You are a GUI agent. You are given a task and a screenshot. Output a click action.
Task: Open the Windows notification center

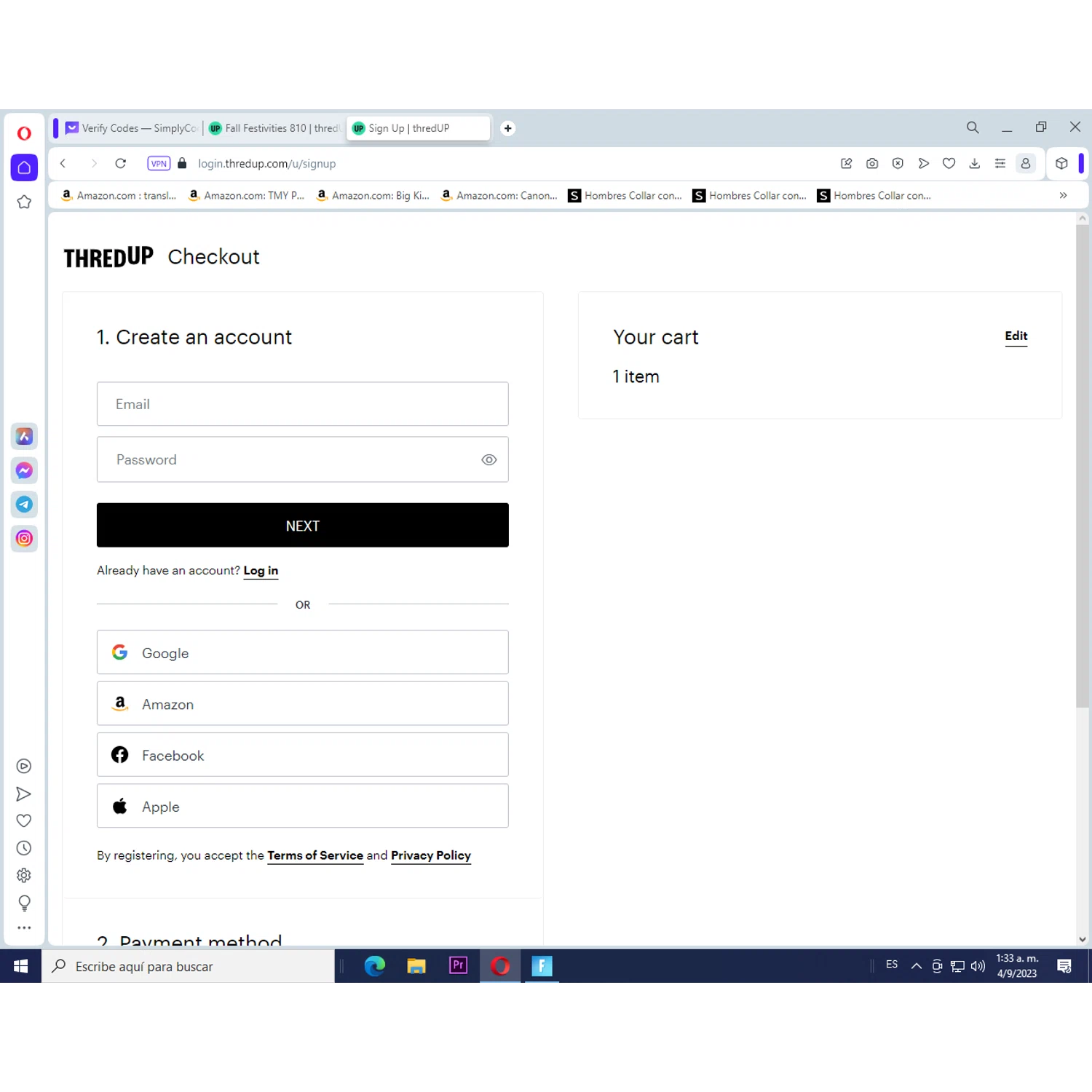(1064, 966)
